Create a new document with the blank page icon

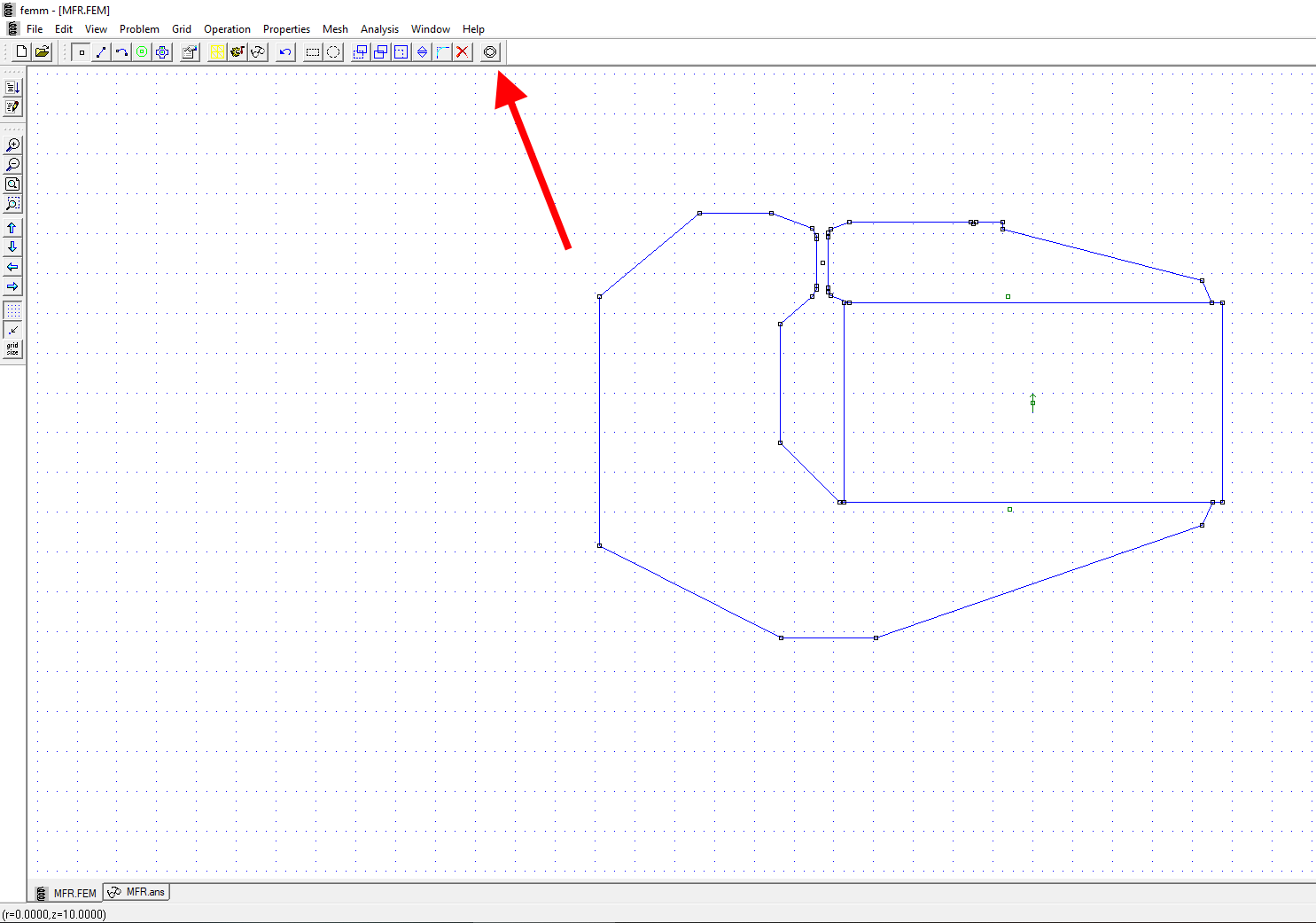point(21,51)
